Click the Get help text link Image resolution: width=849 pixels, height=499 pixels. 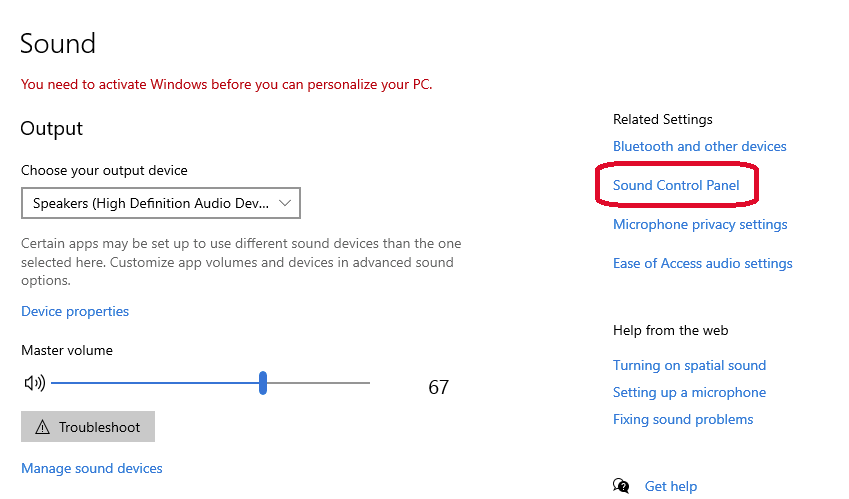pos(671,486)
